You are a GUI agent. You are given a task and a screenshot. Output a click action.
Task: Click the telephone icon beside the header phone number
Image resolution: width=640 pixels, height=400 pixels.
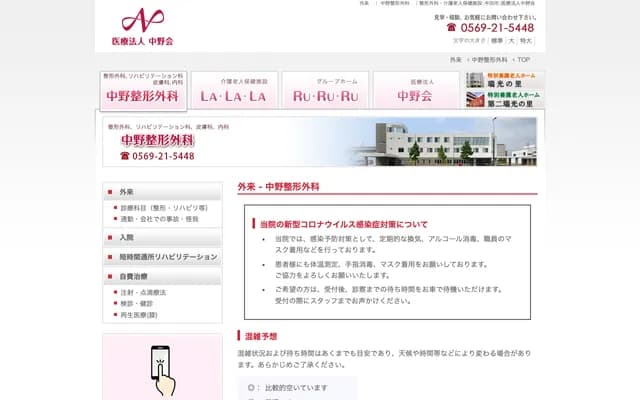click(x=451, y=27)
